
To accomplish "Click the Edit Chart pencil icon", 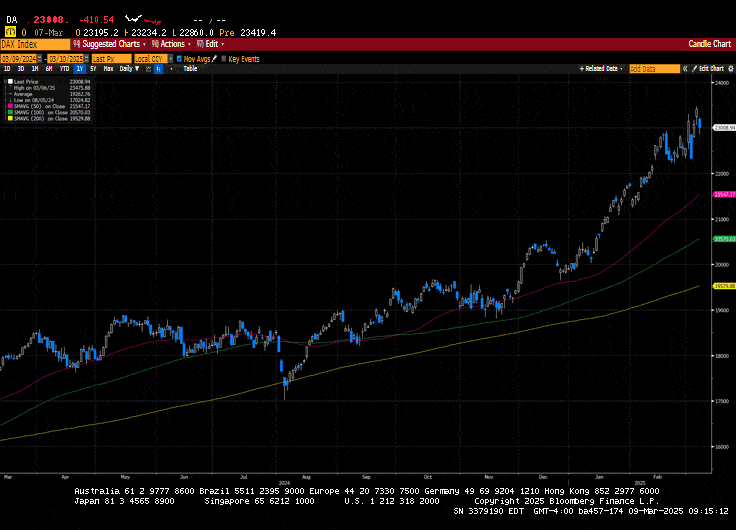I will click(692, 69).
